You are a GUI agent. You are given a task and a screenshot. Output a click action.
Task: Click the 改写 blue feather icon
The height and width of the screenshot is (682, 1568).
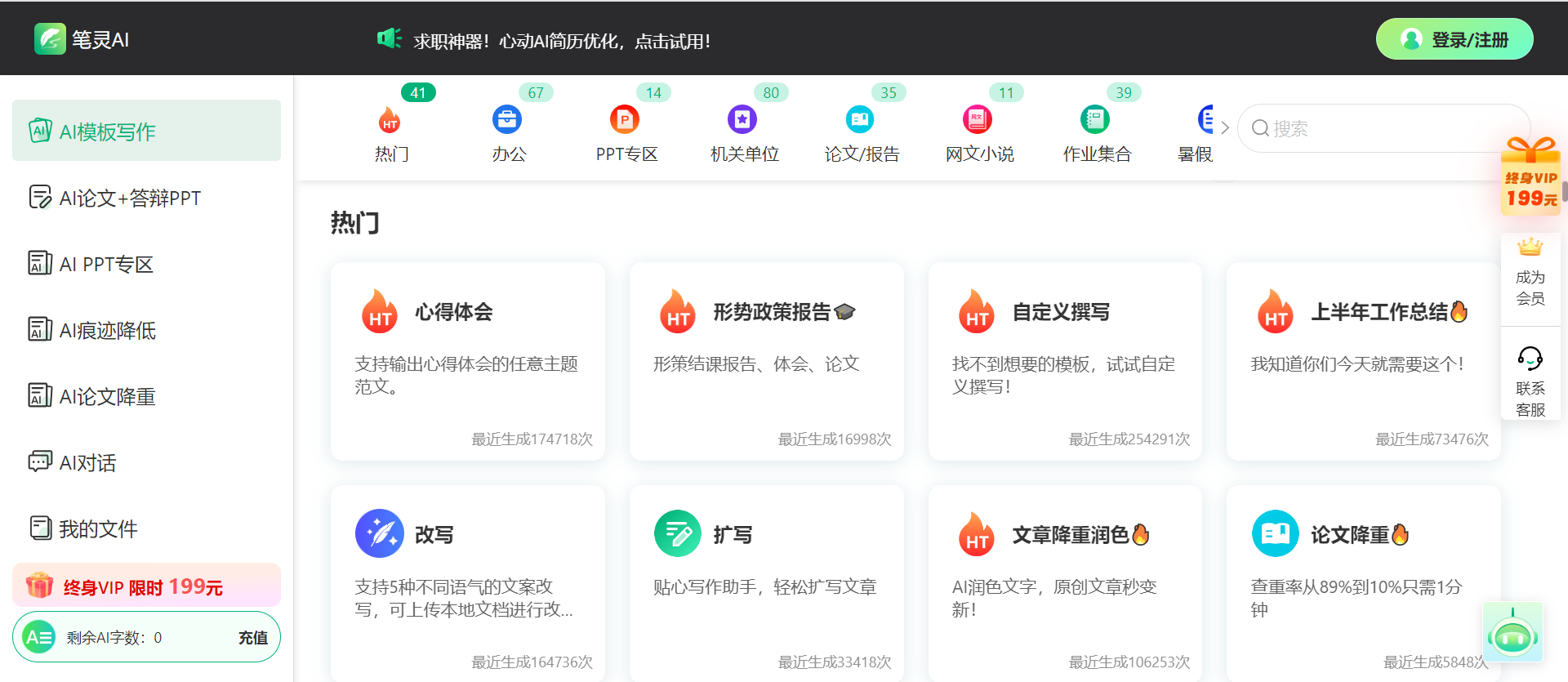[380, 533]
